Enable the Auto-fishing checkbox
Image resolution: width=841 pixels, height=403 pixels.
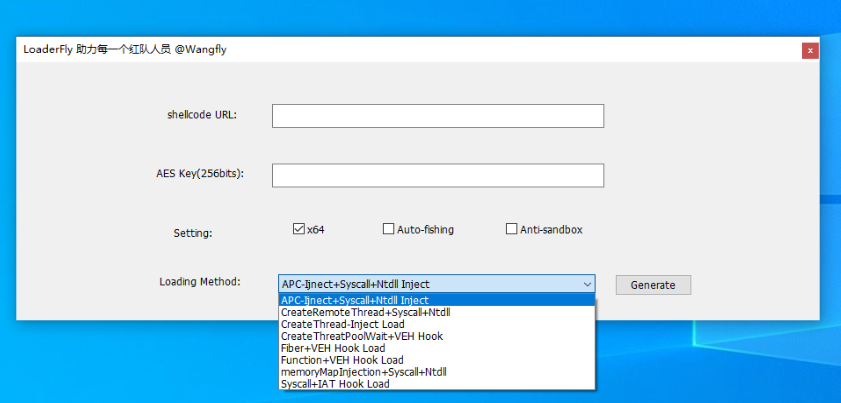(388, 229)
